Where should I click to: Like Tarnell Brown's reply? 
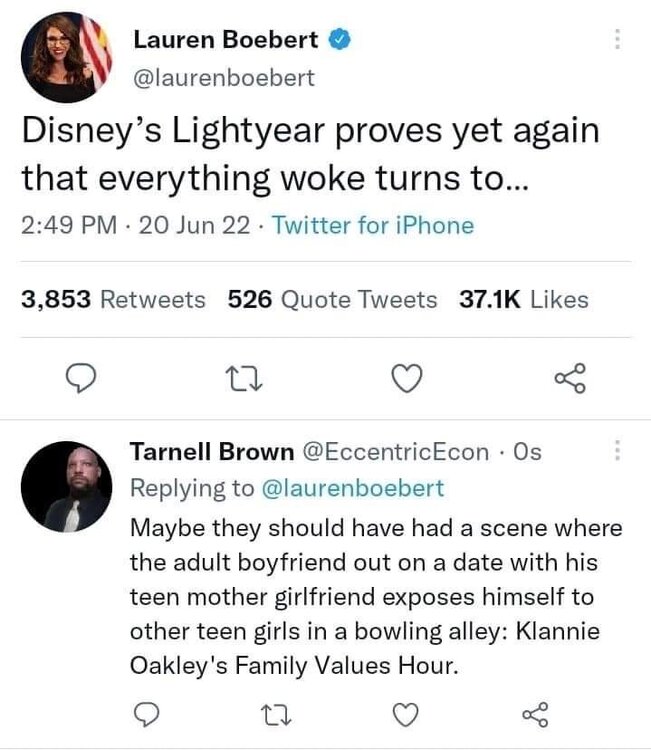[405, 714]
